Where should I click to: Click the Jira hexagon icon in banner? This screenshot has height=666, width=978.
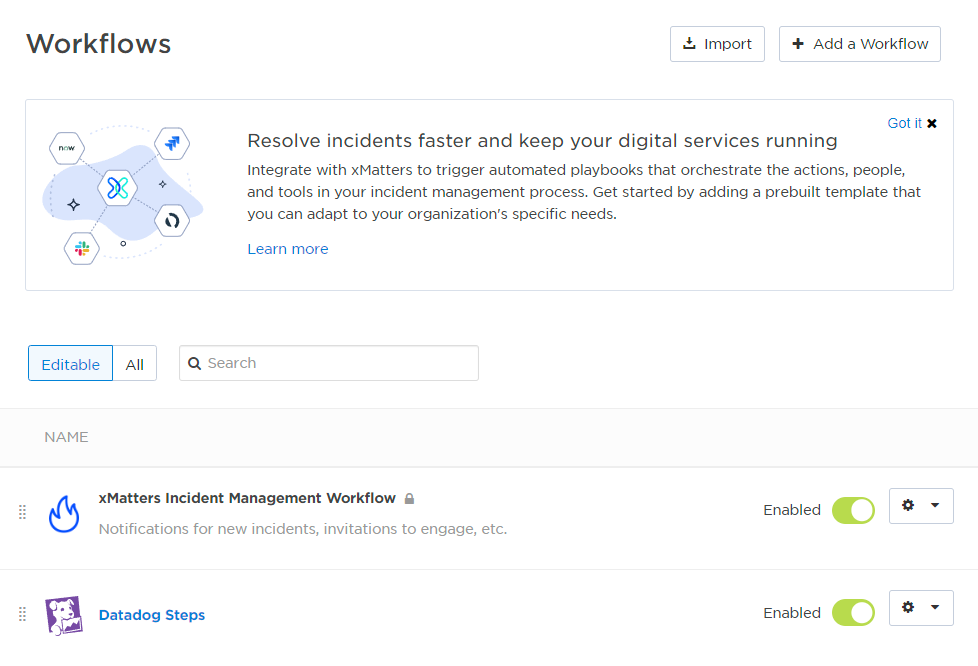tap(172, 143)
